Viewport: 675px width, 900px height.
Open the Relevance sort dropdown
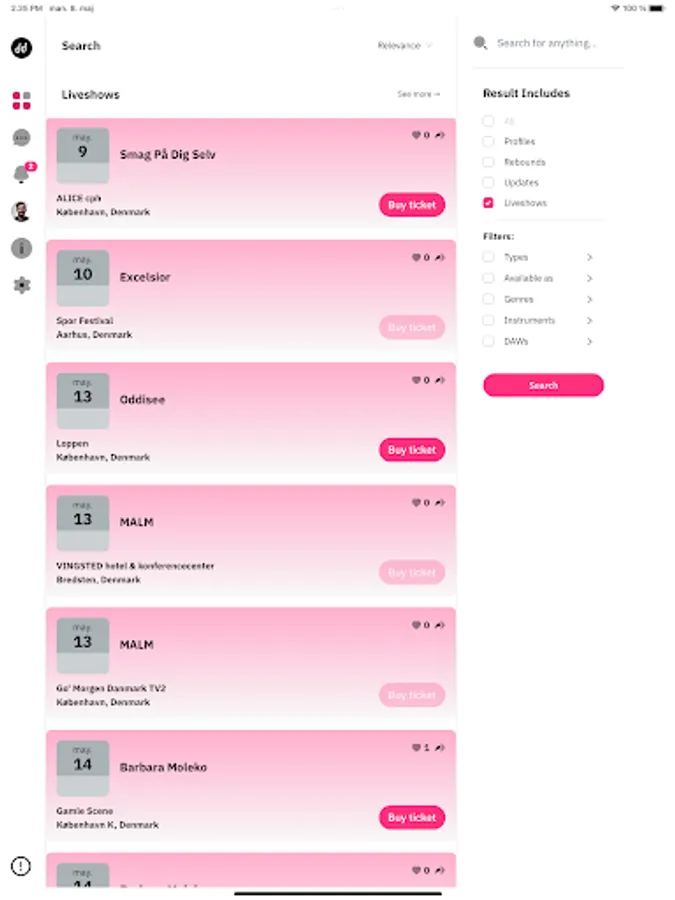point(405,45)
